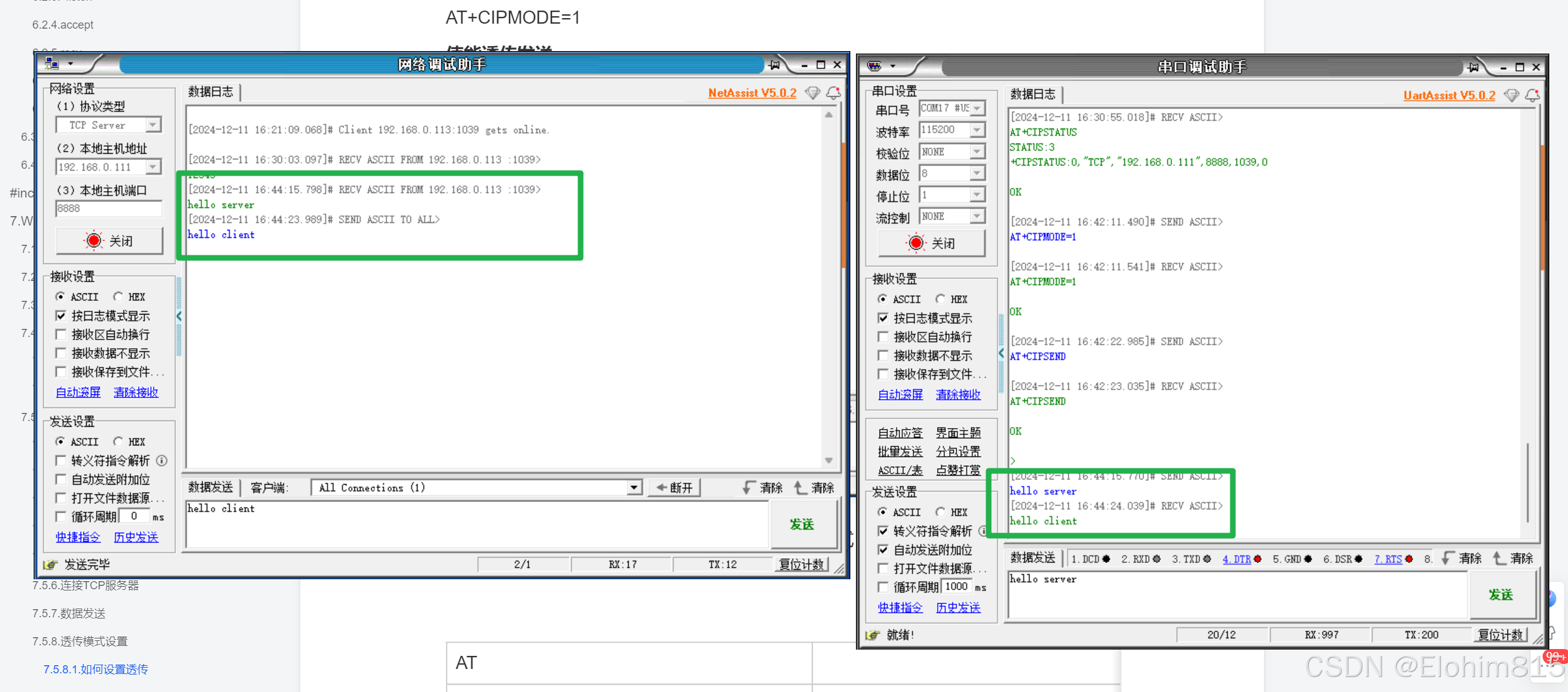Select the 数据发送 tab in UartAssist
The image size is (1568, 692).
[x=1032, y=558]
